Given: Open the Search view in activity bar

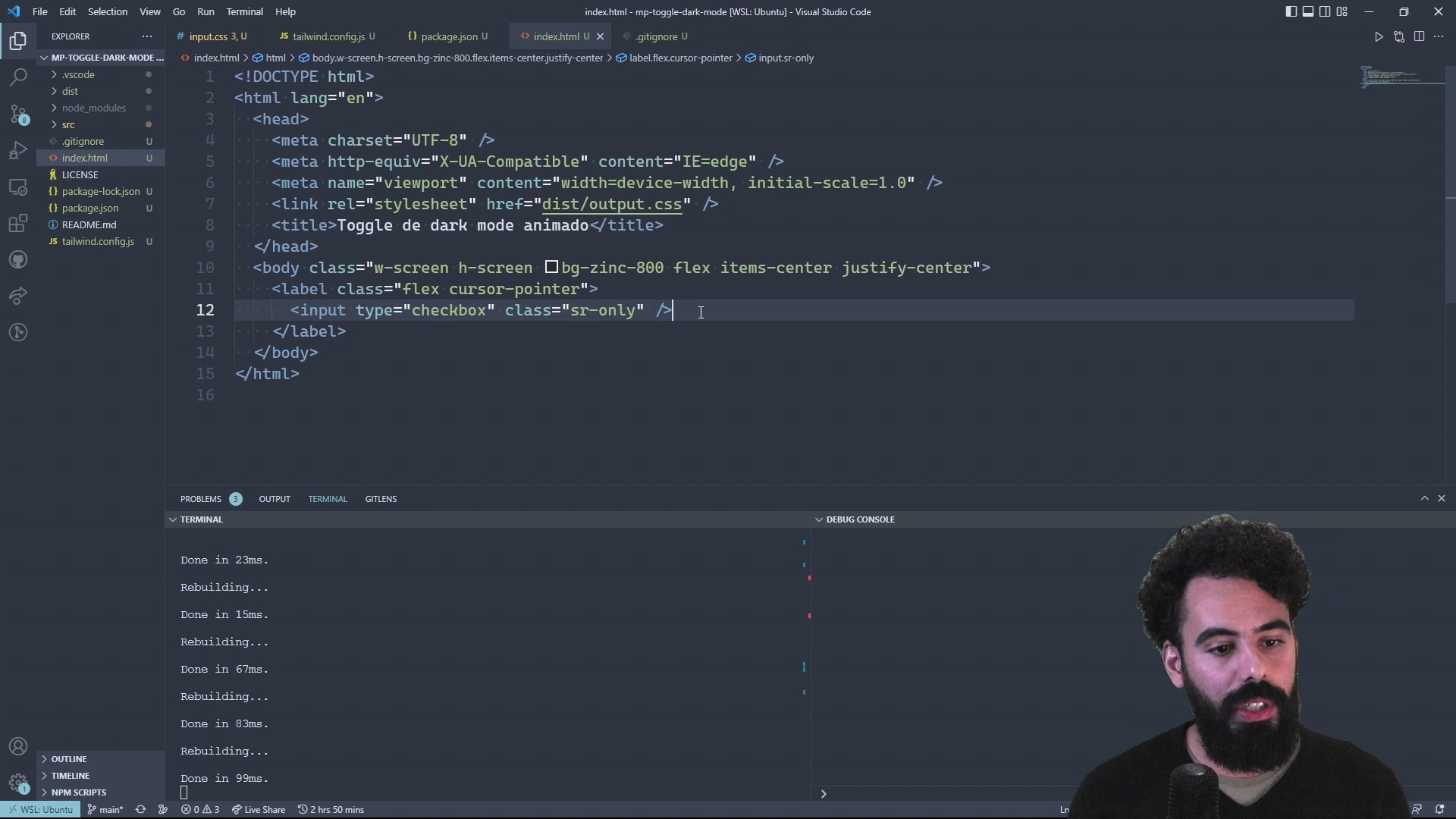Looking at the screenshot, I should 18,77.
